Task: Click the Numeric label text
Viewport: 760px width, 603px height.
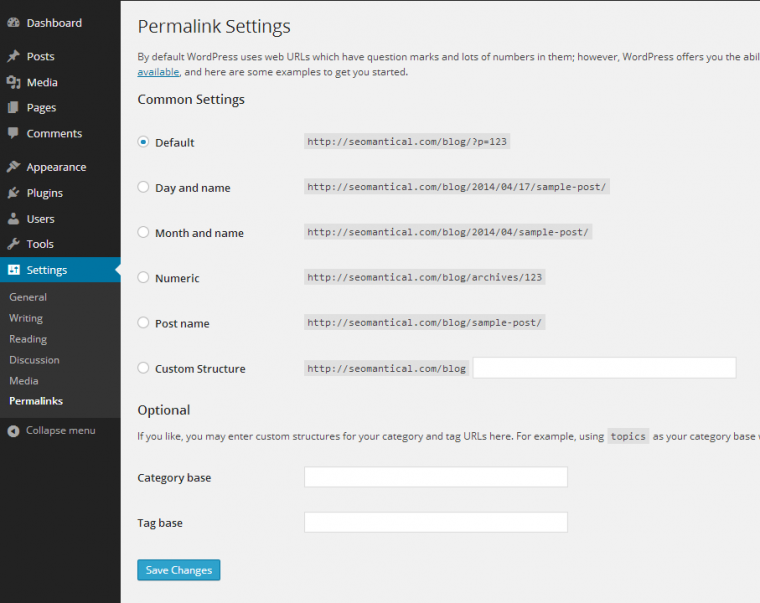Action: tap(177, 278)
